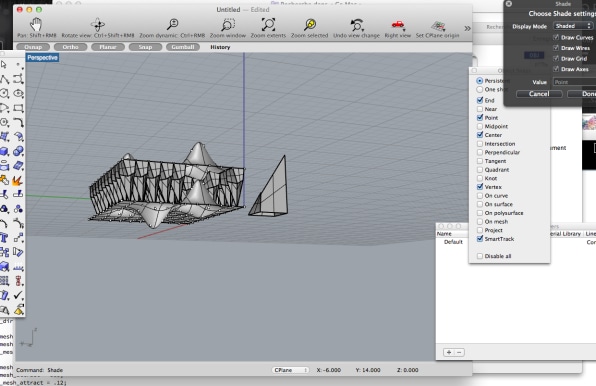Open the Display Mode Shaded dropdown
The width and height of the screenshot is (596, 386).
click(573, 26)
